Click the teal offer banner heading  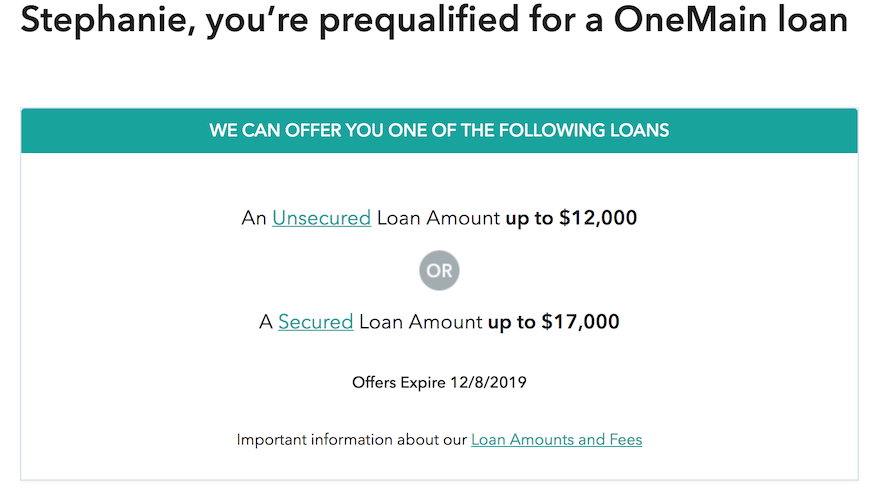coord(439,130)
